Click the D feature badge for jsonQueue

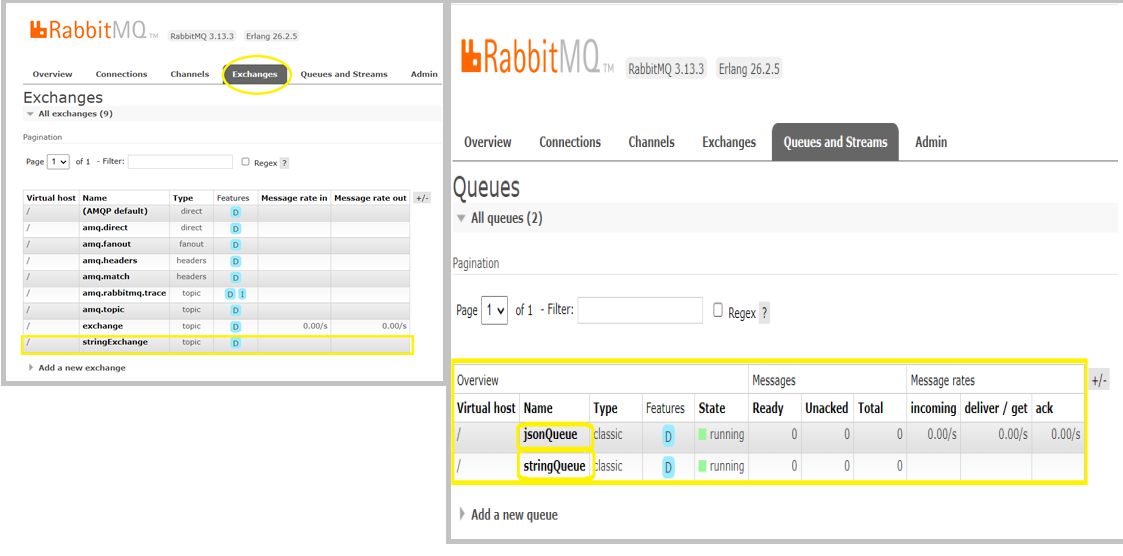[668, 436]
